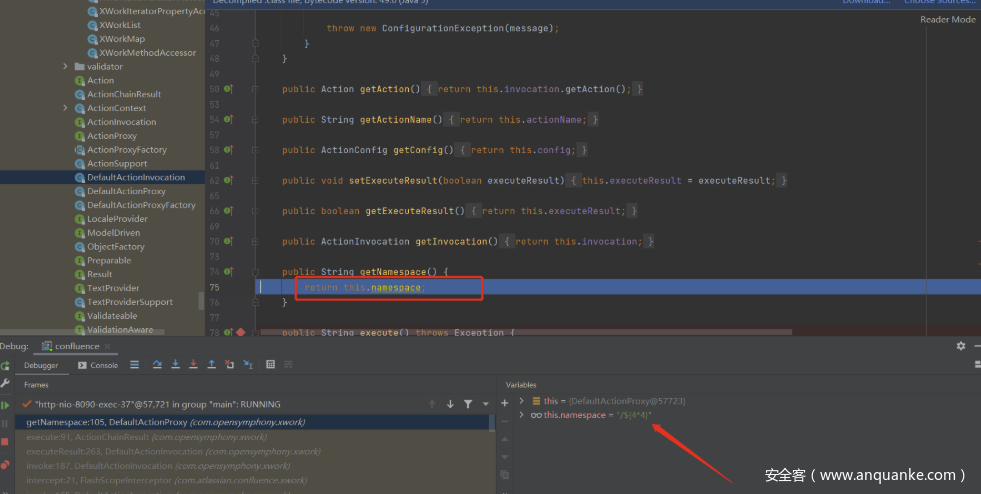981x494 pixels.
Task: Expand the 'this' variable node
Action: pyautogui.click(x=521, y=401)
